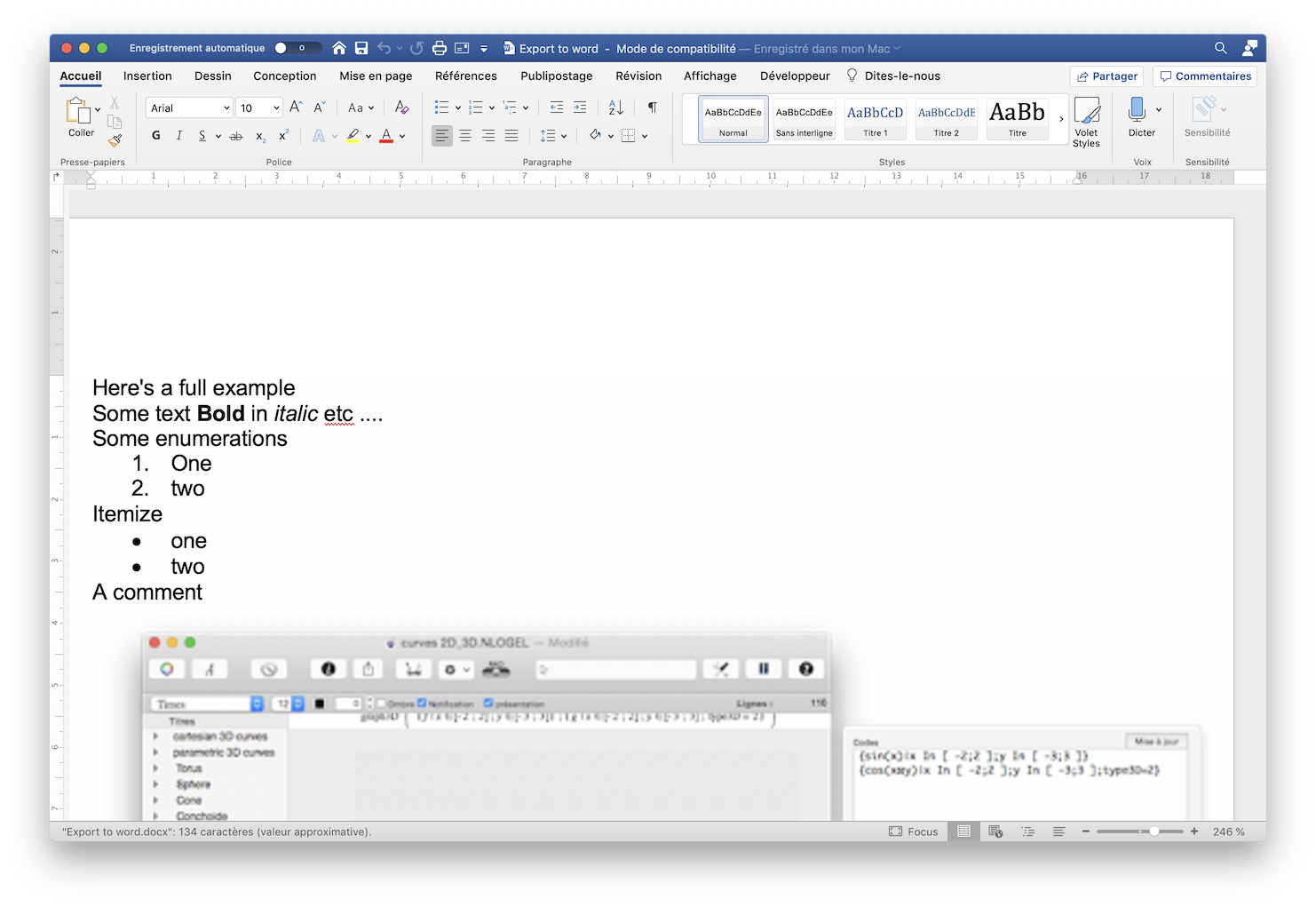Open the Révision tab
Screen dimensions: 1316x907
(638, 76)
